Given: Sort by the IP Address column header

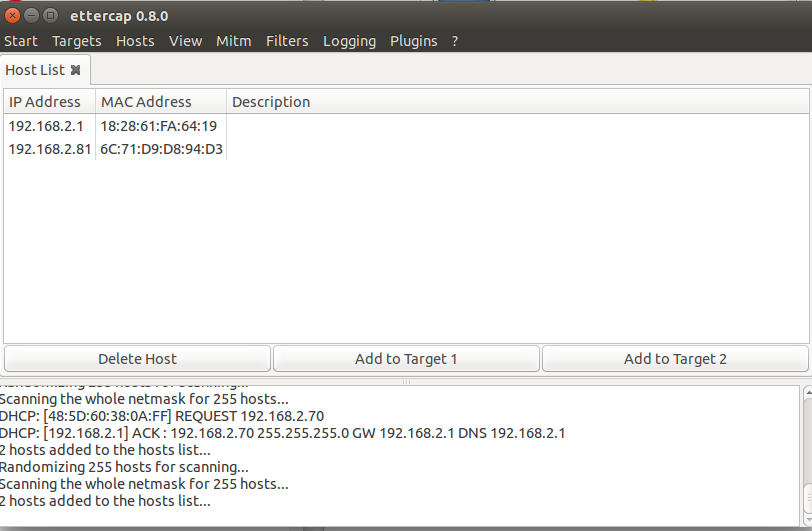Looking at the screenshot, I should 50,102.
